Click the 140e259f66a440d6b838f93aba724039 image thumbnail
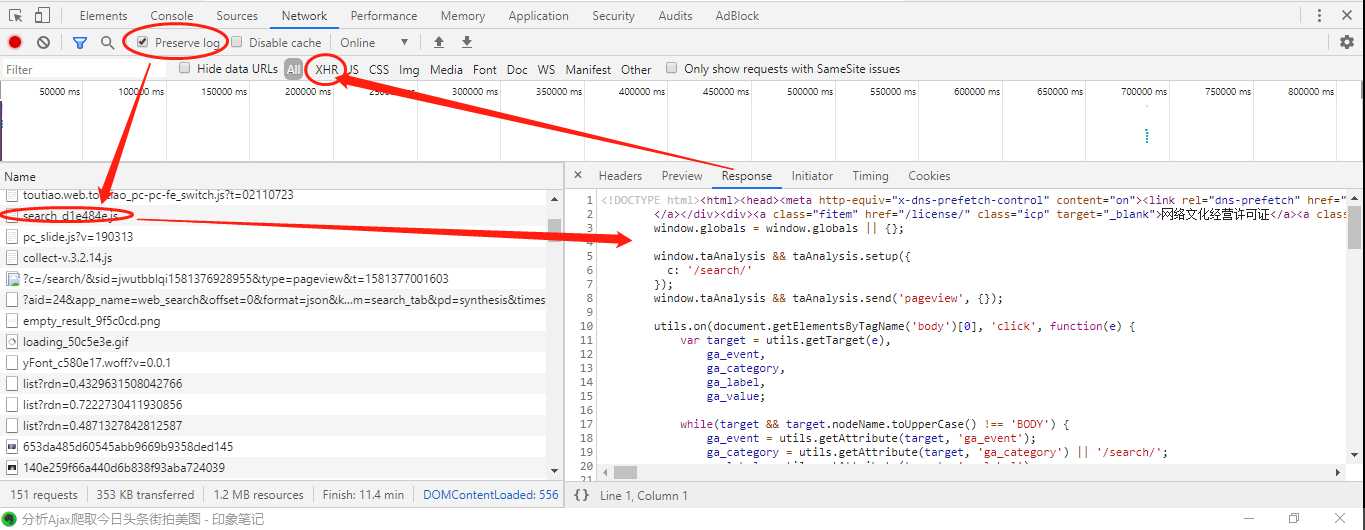 [x=12, y=468]
